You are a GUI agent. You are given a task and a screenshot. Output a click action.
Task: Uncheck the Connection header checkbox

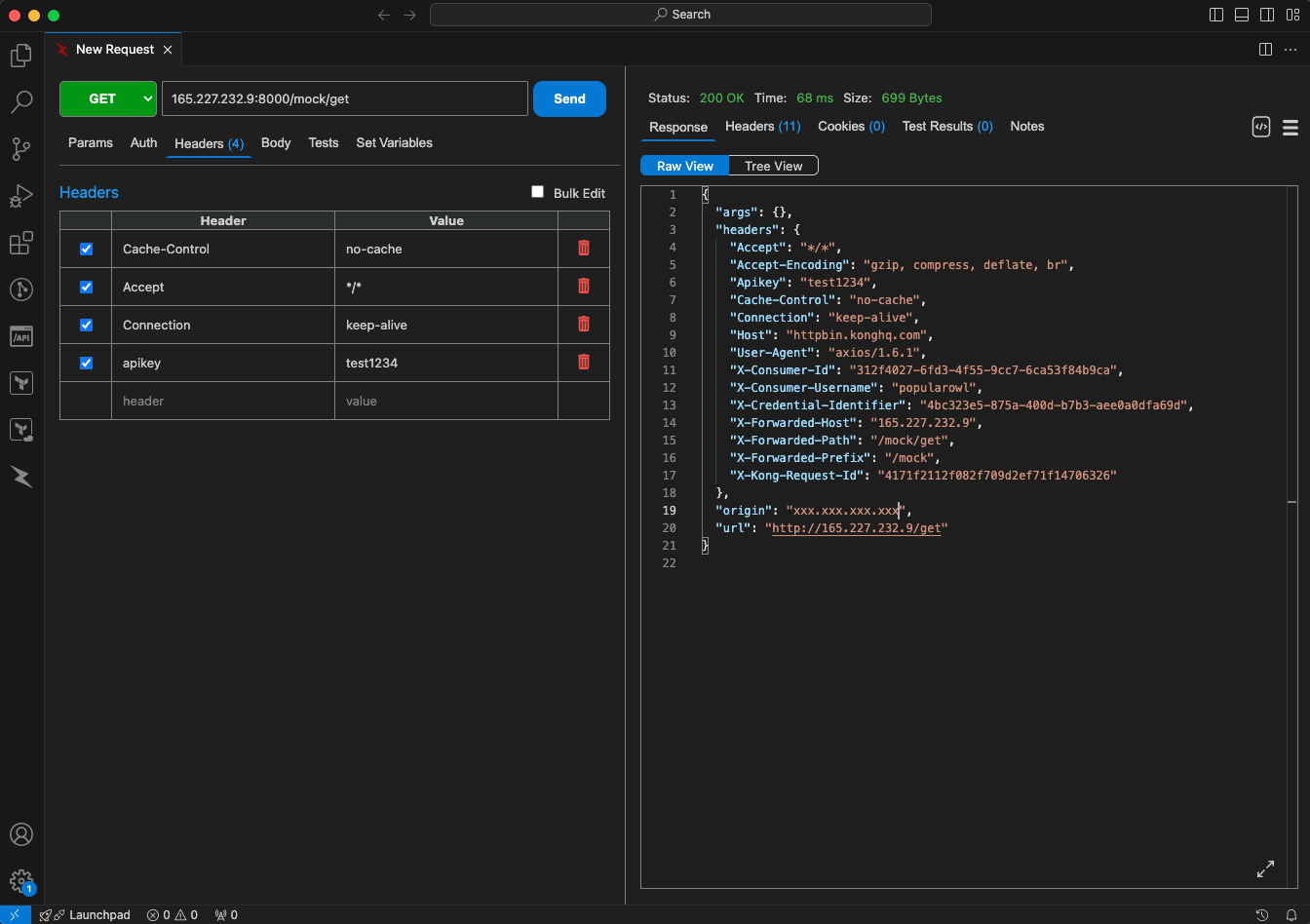tap(86, 325)
